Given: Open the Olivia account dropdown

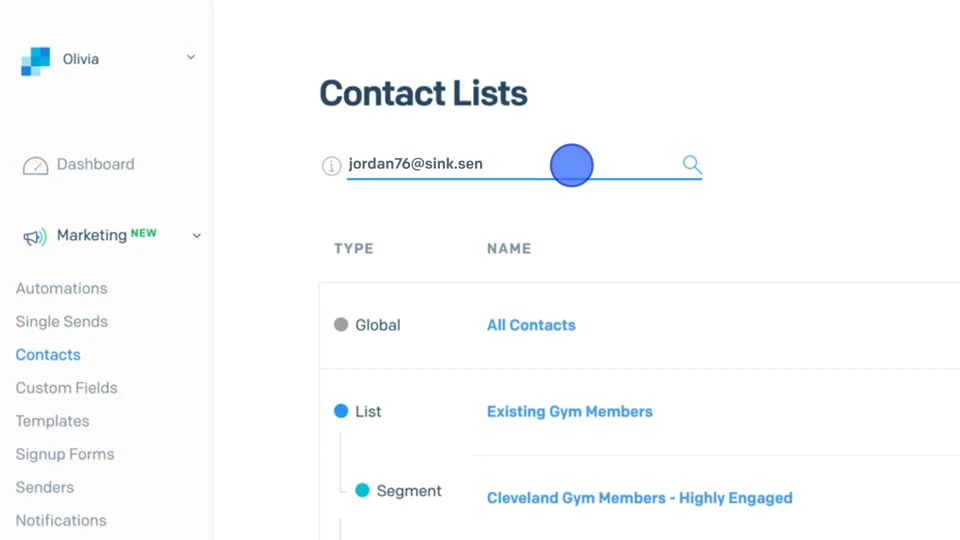Looking at the screenshot, I should point(191,58).
